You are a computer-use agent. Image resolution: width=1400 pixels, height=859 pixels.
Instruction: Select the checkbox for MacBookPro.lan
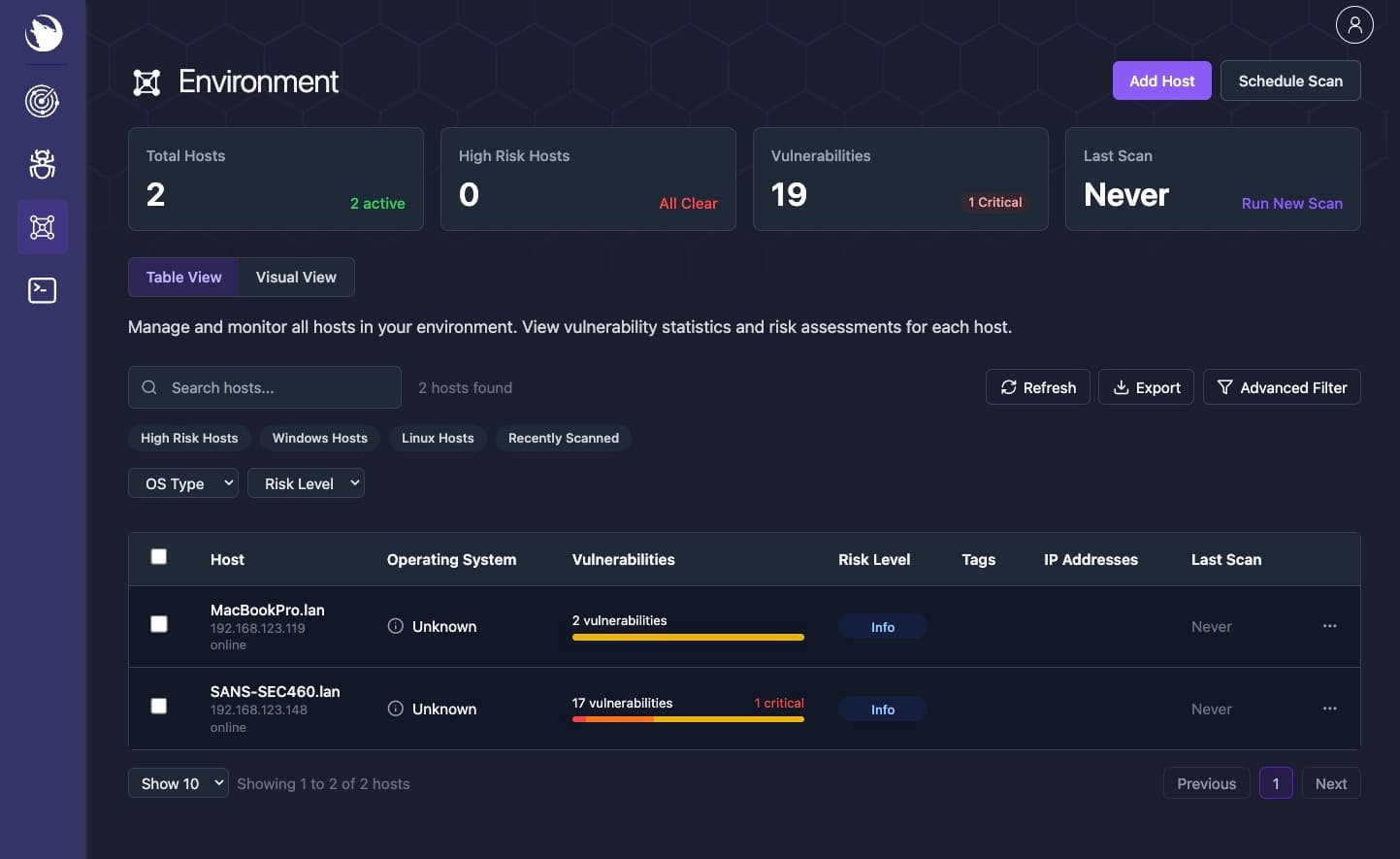point(158,624)
